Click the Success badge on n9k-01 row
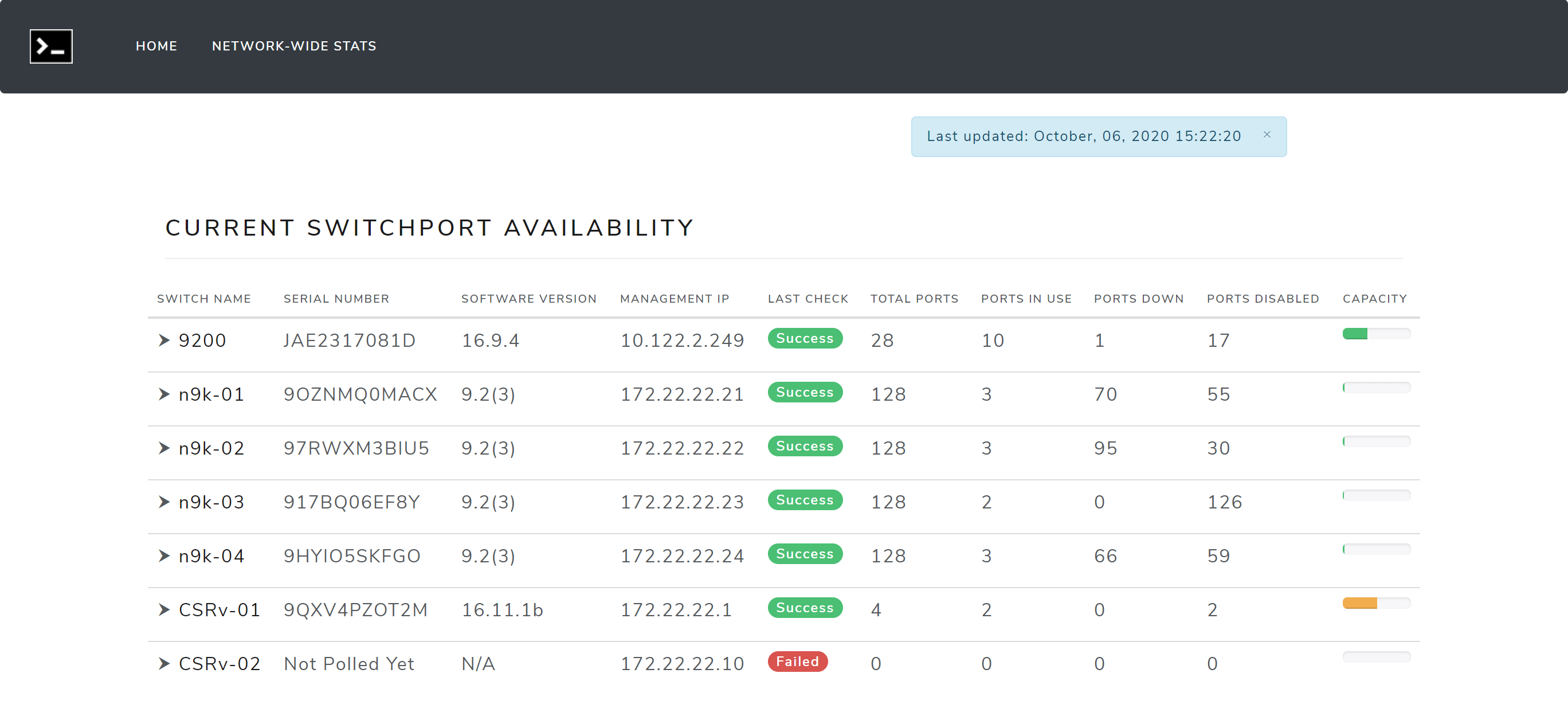The height and width of the screenshot is (724, 1568). (x=805, y=392)
